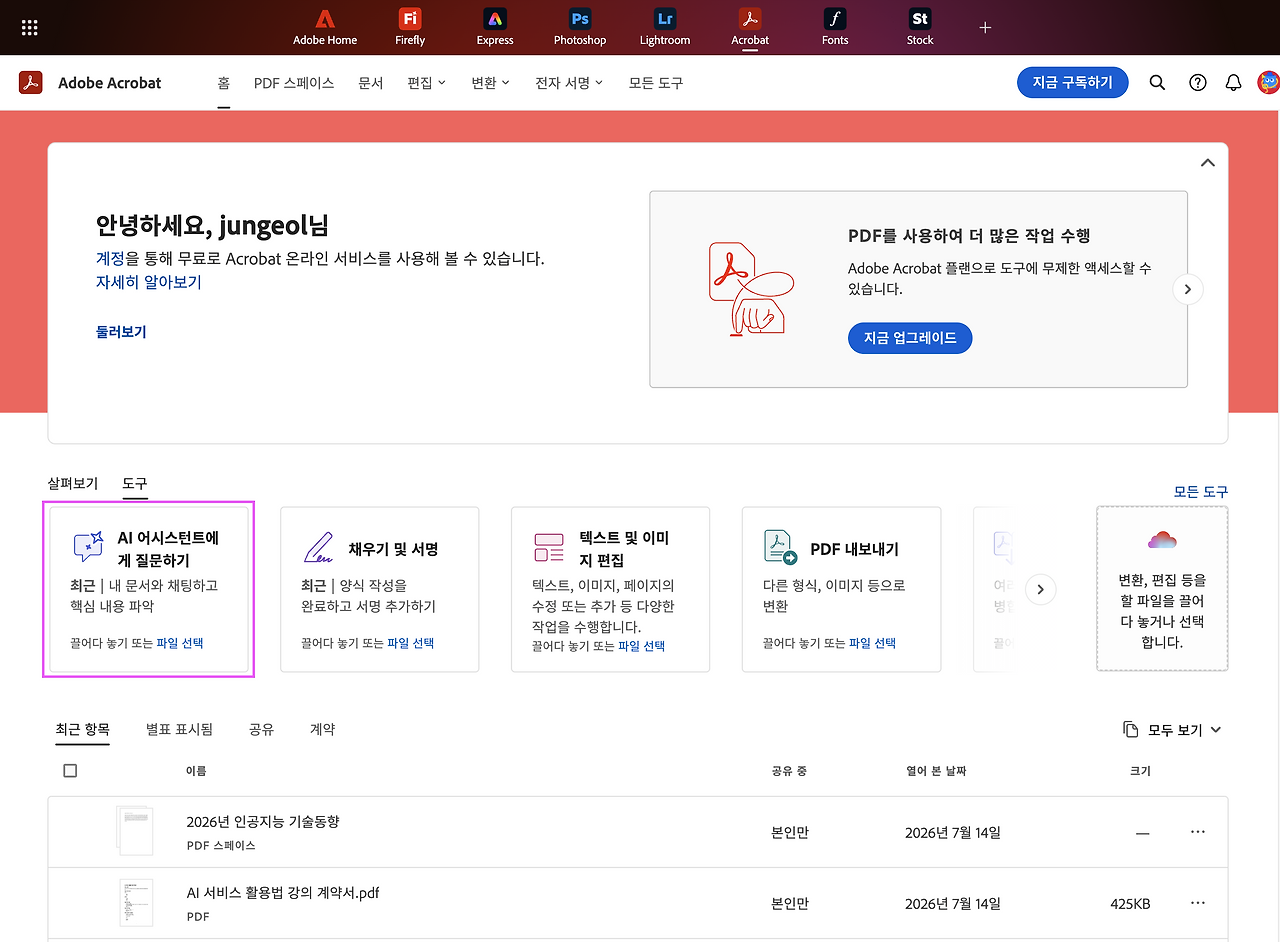1280x942 pixels.
Task: Open the AI 서비스 활용법 강의 계약서.pdf thumbnail
Action: click(136, 903)
